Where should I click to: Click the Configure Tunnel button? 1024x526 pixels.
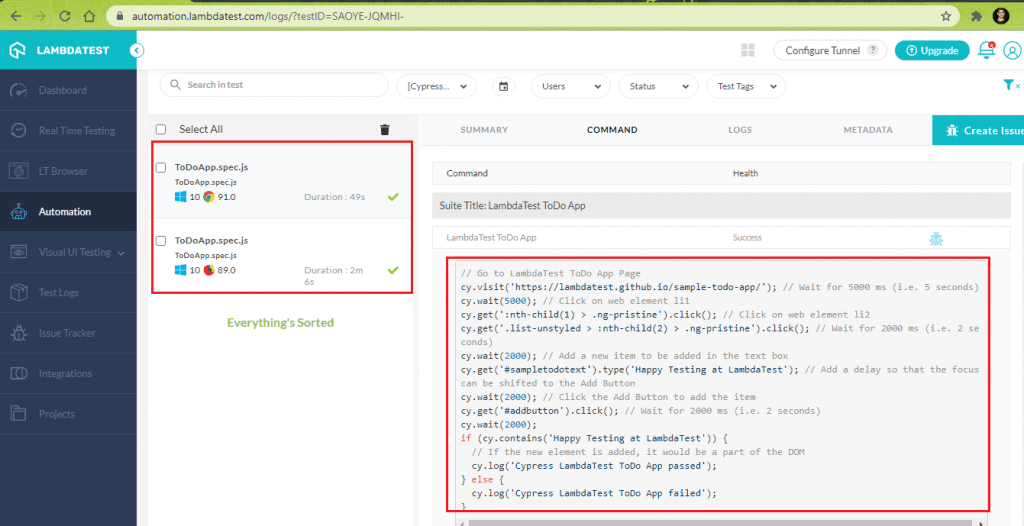click(829, 50)
